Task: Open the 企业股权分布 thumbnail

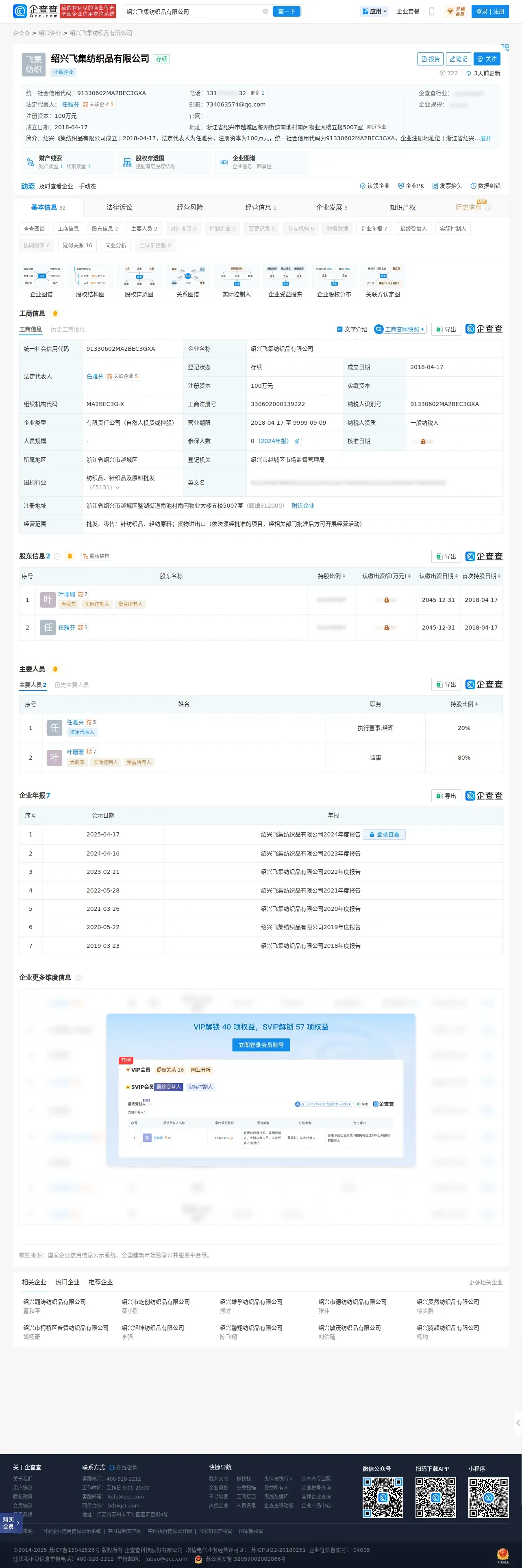Action: [334, 281]
